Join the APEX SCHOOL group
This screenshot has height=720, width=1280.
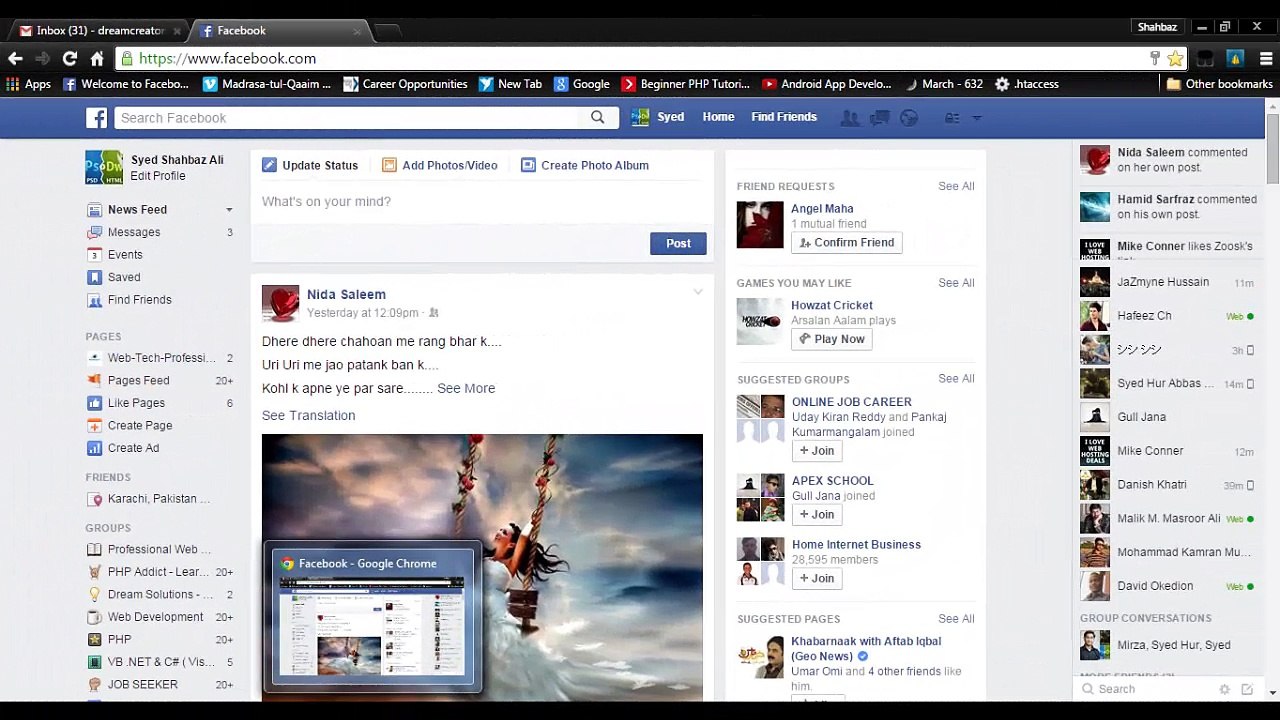817,515
